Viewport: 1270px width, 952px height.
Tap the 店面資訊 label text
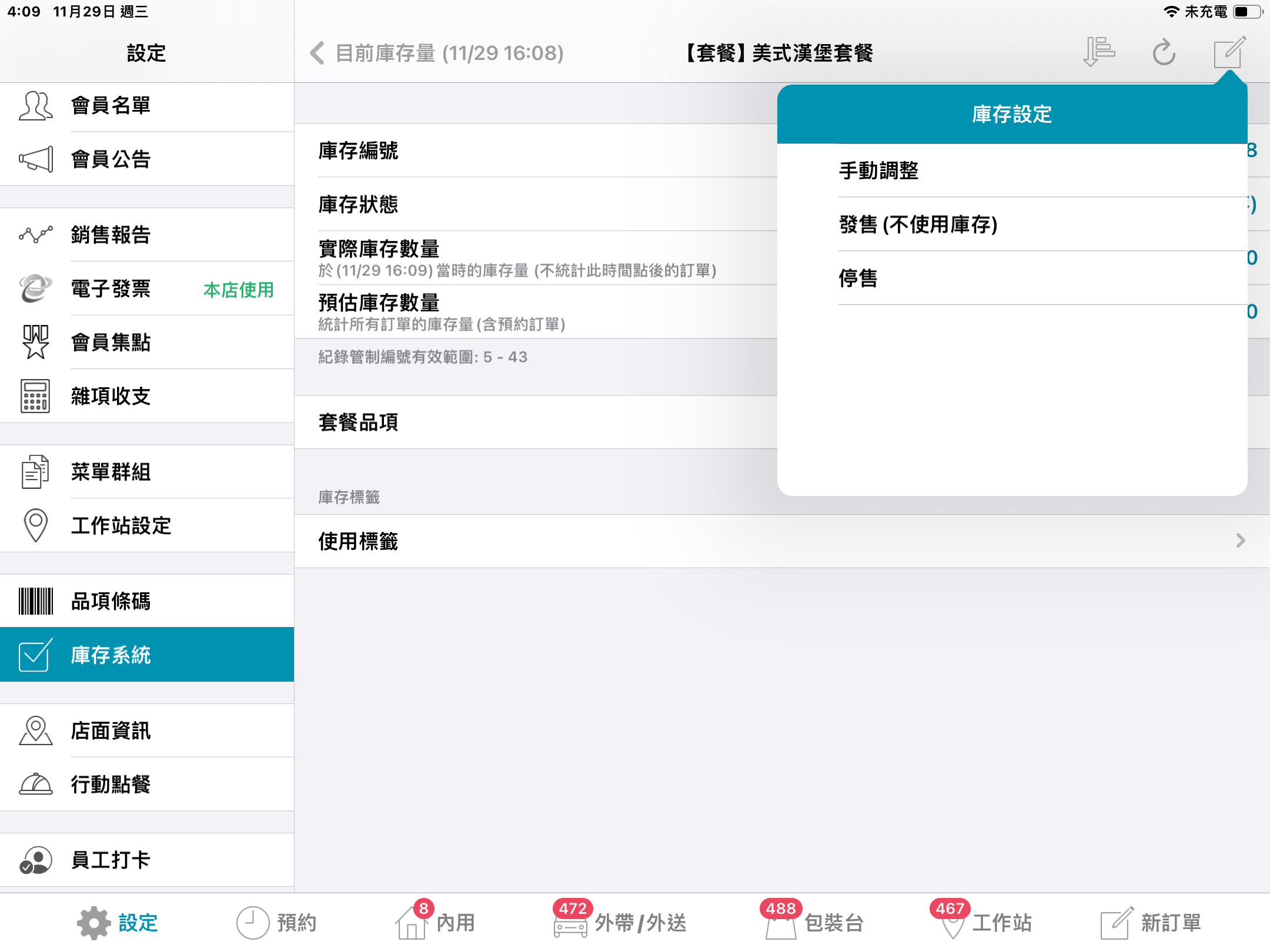click(x=111, y=730)
